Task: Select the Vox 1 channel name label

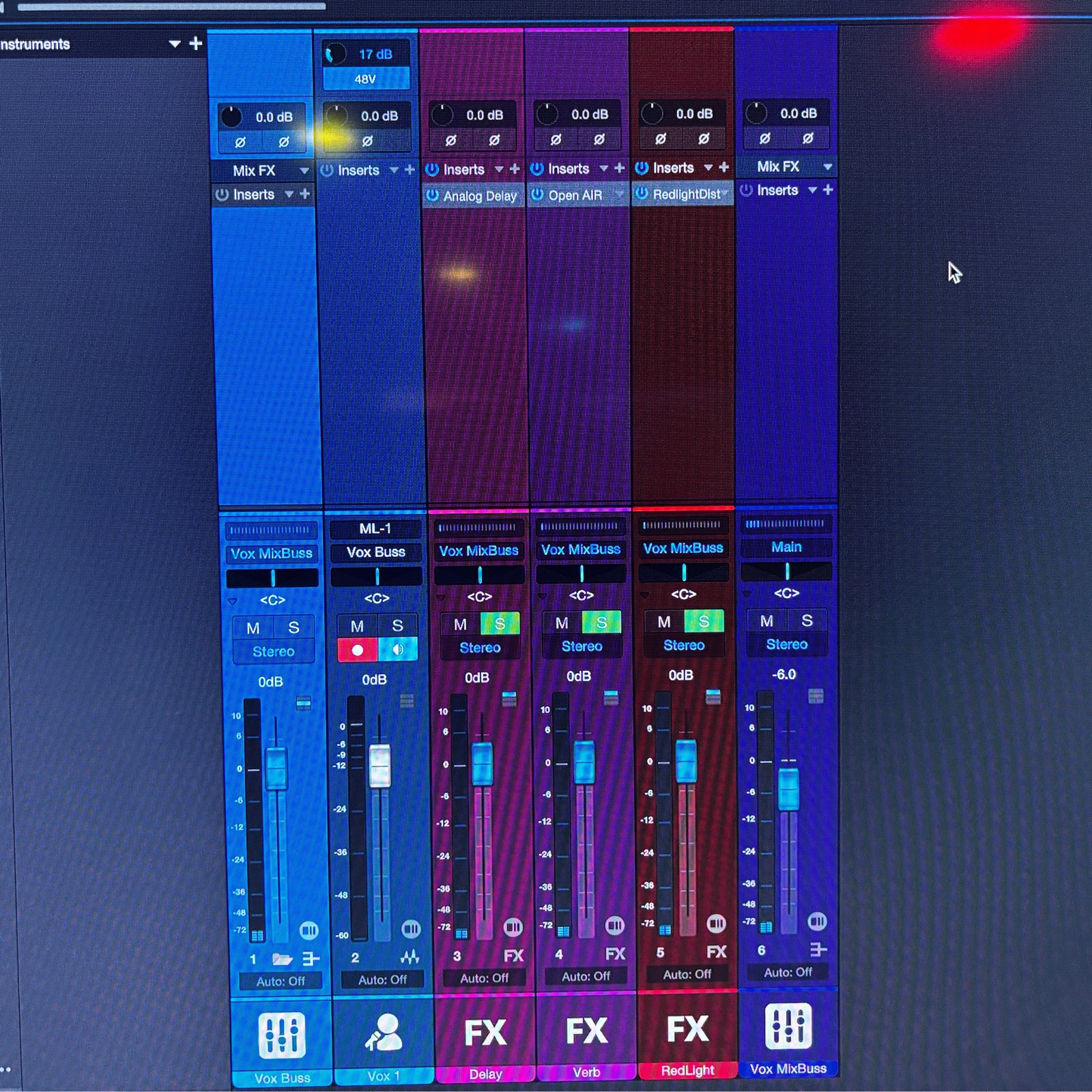Action: click(x=384, y=1076)
